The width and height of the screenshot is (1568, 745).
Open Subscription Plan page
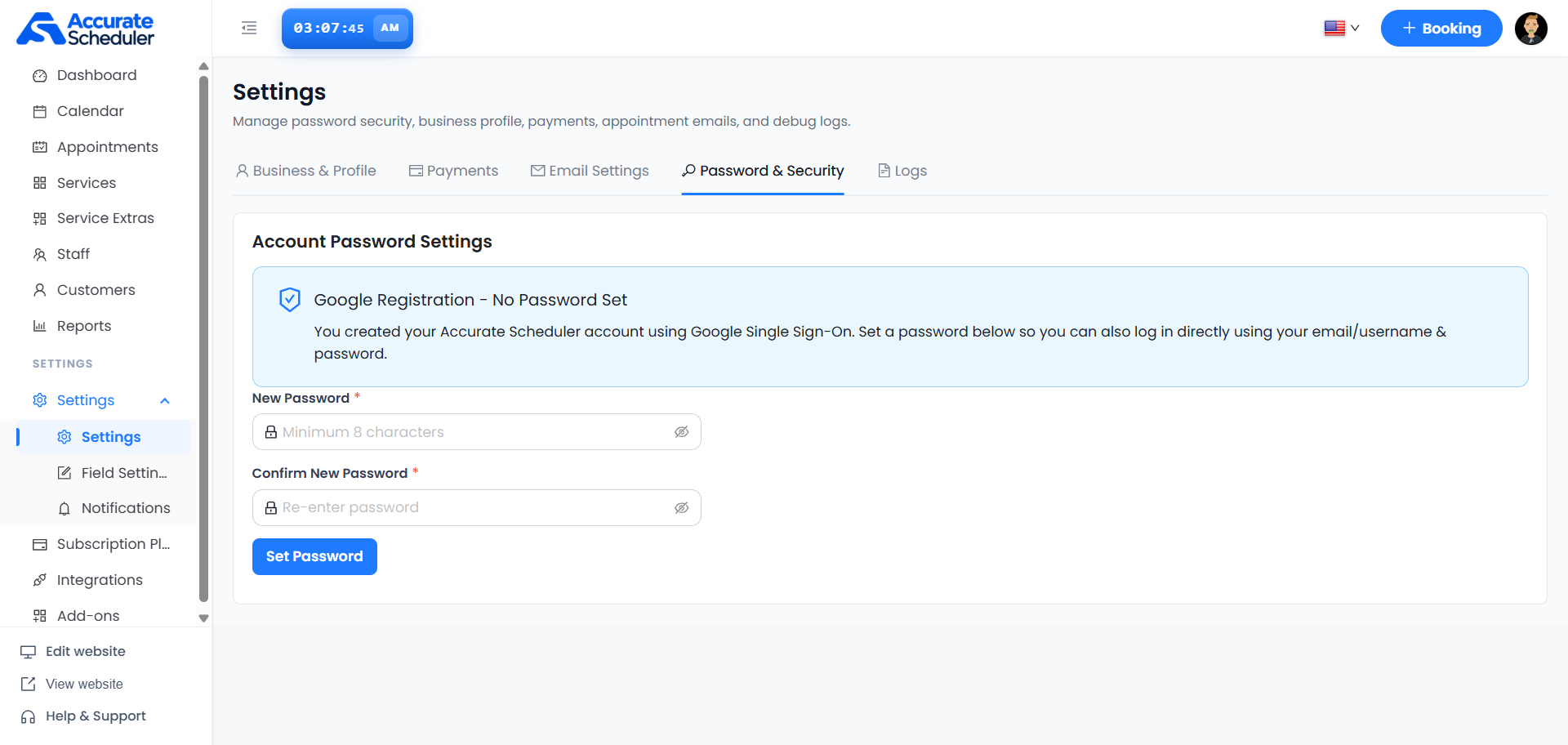click(x=113, y=544)
